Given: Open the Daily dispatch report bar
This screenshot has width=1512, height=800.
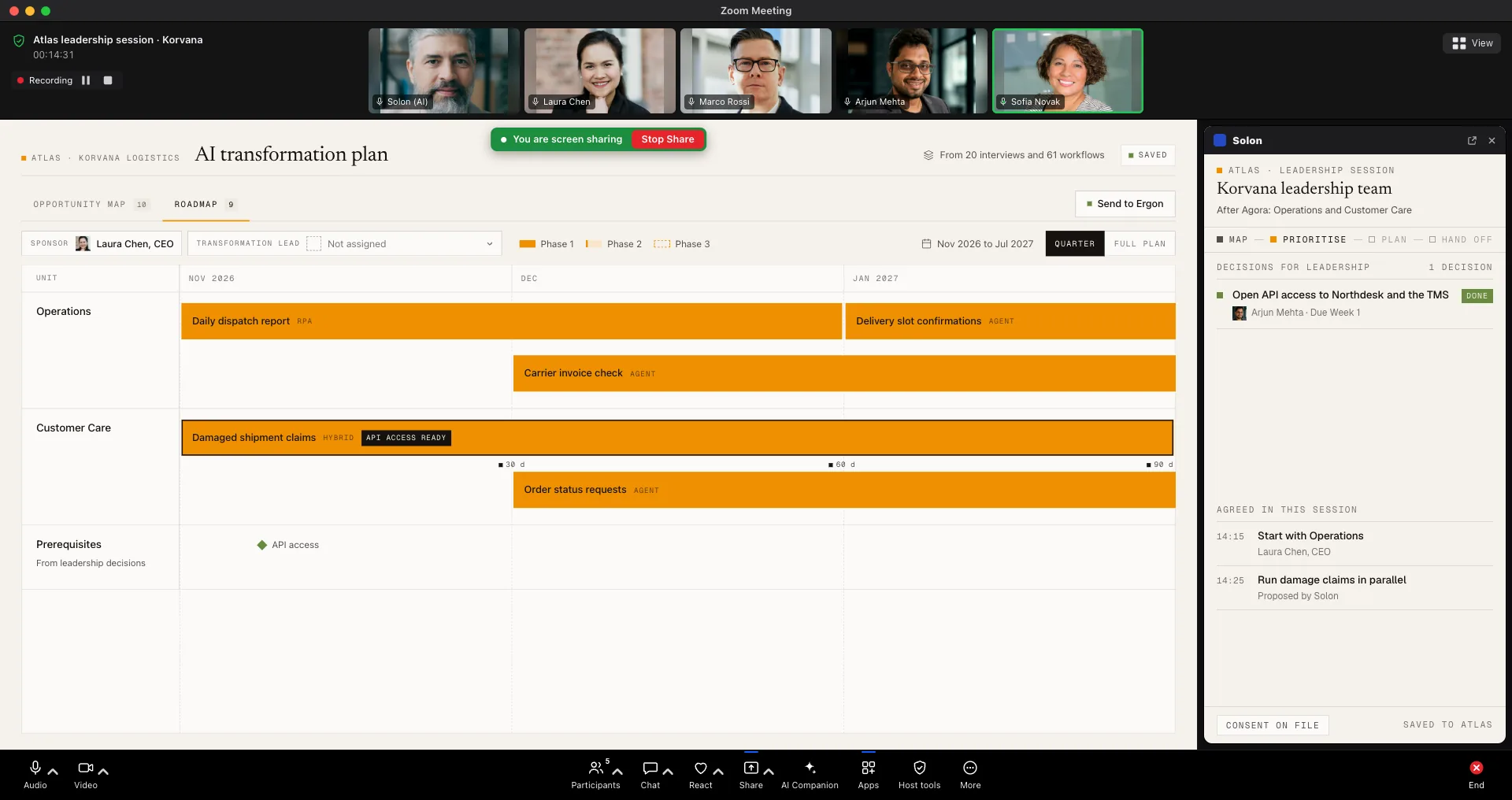Looking at the screenshot, I should pyautogui.click(x=511, y=321).
